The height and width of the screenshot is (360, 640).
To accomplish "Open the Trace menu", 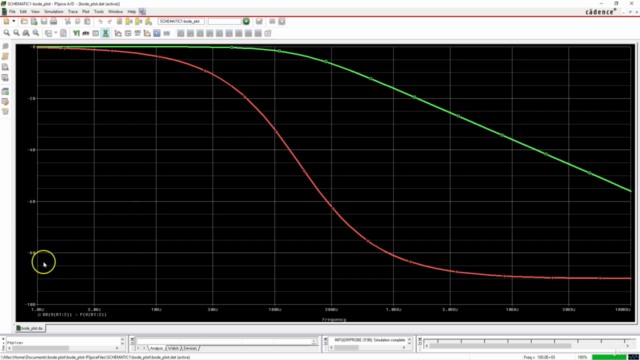I will 73,12.
